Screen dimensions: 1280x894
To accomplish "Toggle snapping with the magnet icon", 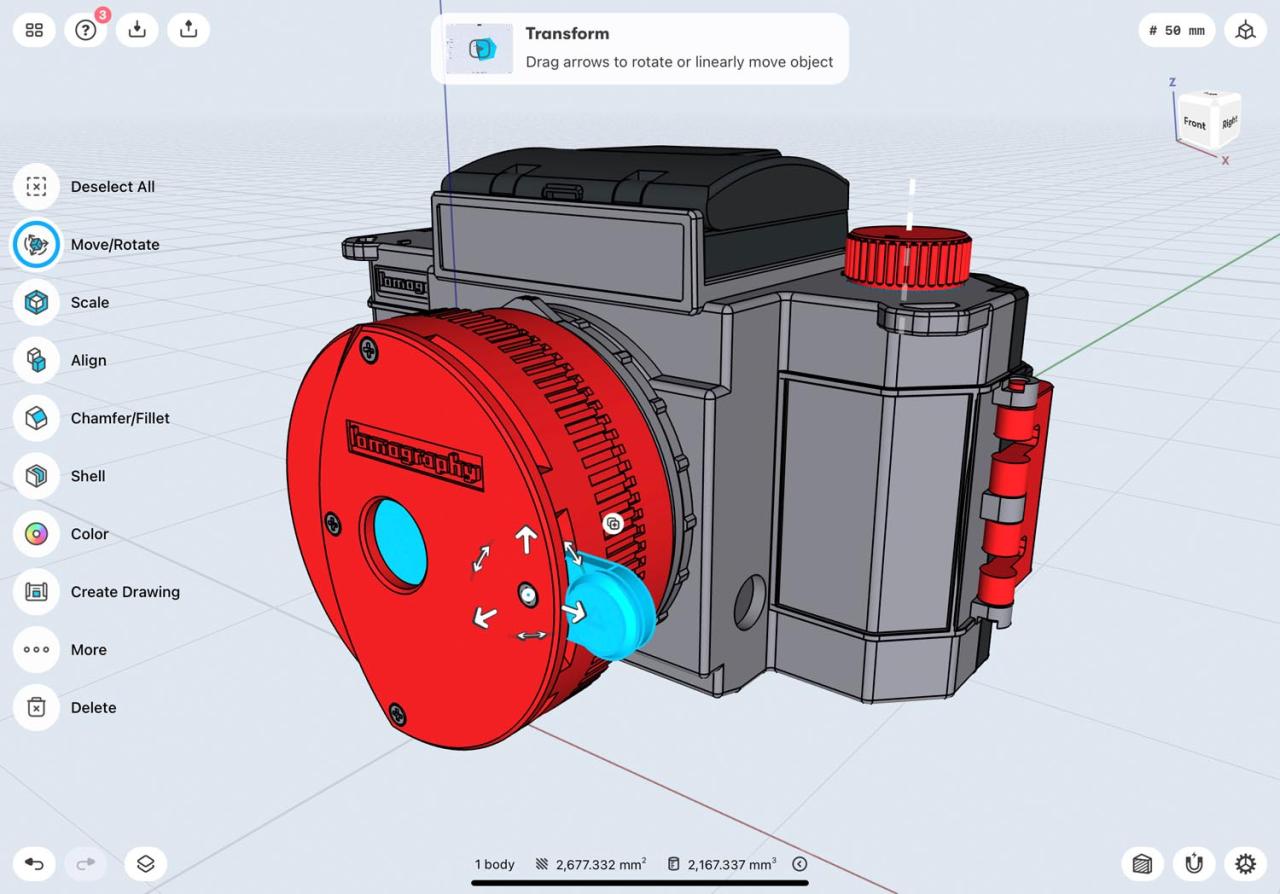I will 1193,863.
